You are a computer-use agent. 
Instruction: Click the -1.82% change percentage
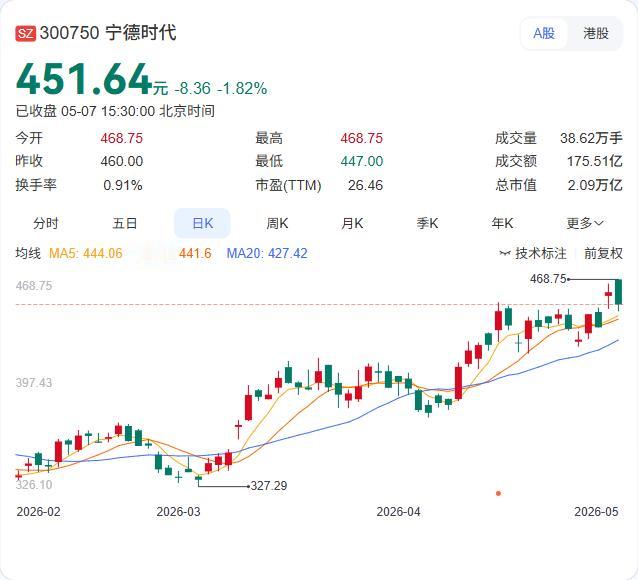(242, 88)
